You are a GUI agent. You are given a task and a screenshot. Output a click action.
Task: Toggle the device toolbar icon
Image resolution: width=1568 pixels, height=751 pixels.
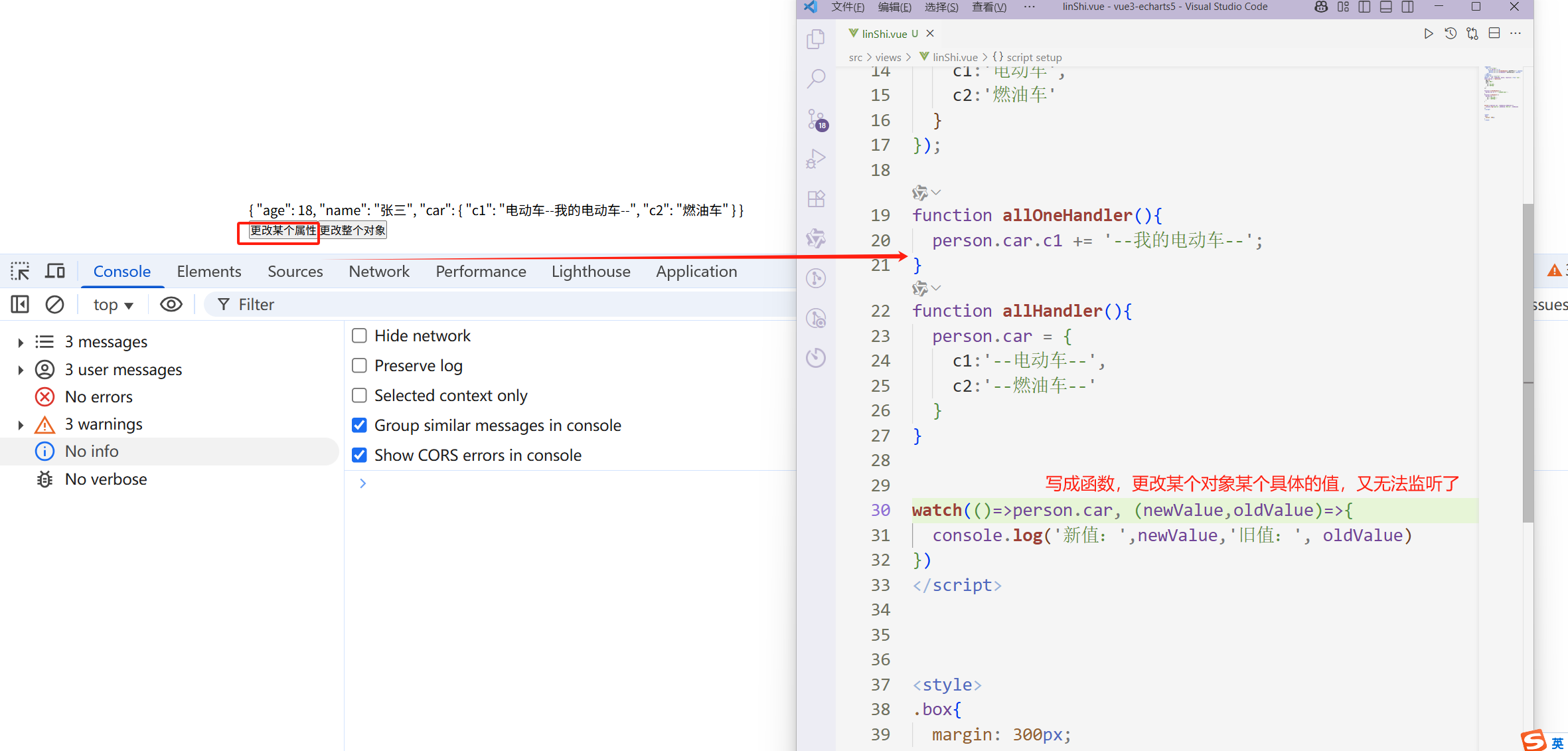click(55, 272)
